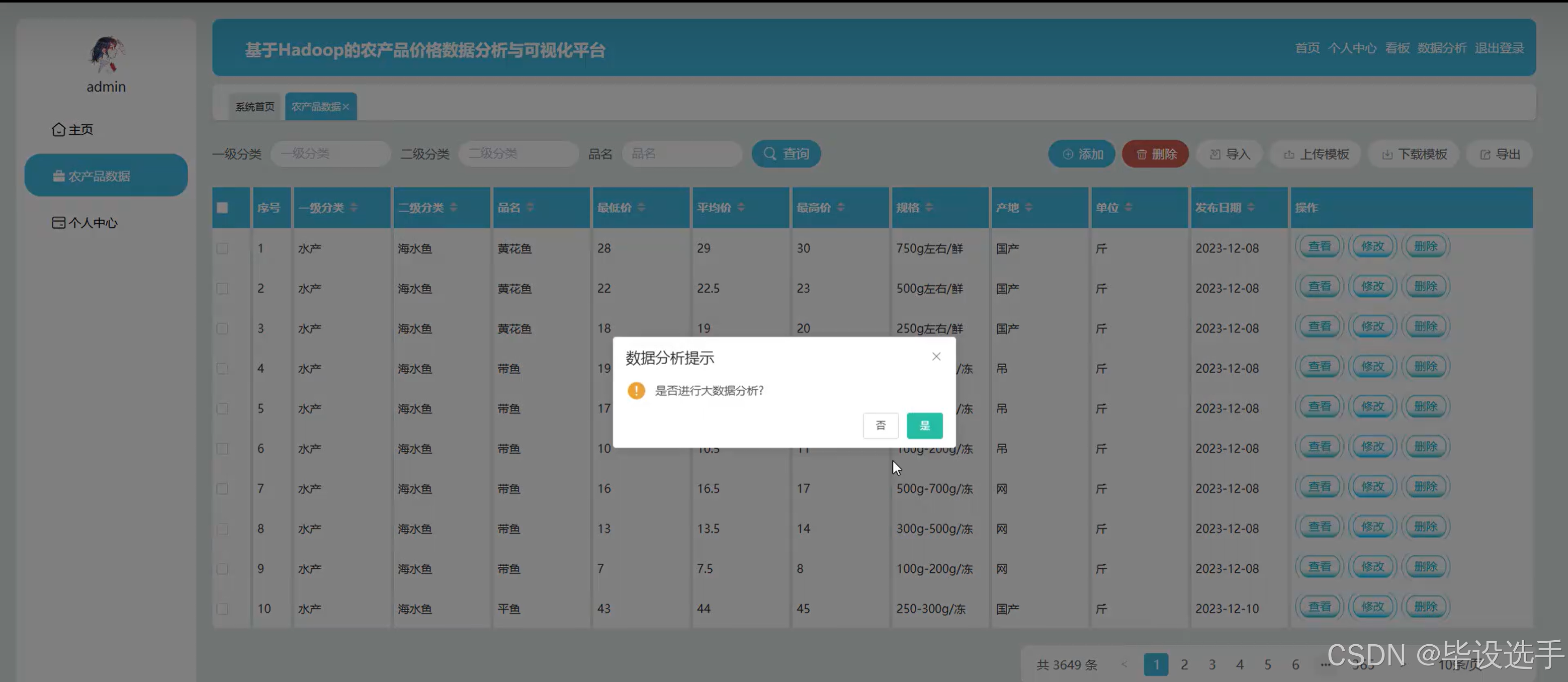Go to 首页 in the top navigation

pyautogui.click(x=1307, y=48)
